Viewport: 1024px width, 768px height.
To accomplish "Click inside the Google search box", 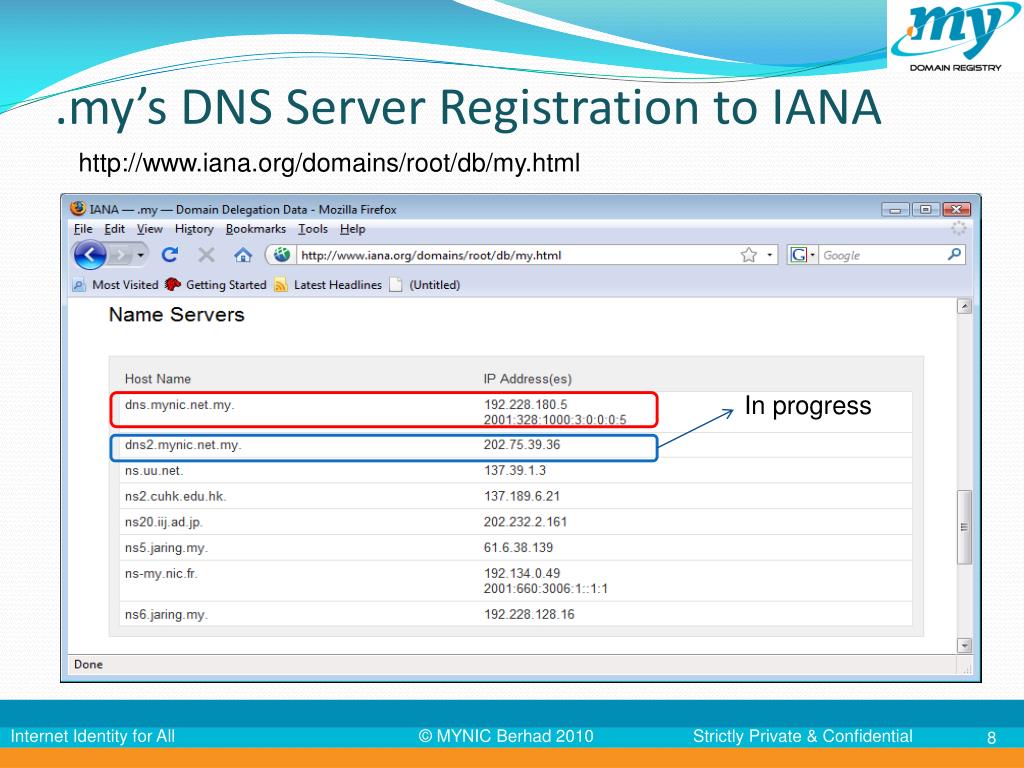I will coord(882,255).
